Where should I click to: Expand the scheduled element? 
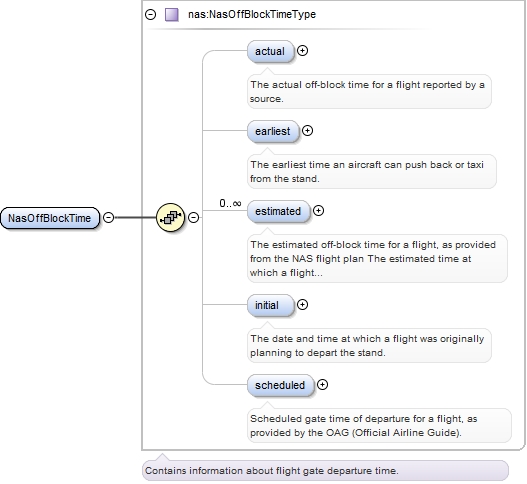pyautogui.click(x=322, y=385)
